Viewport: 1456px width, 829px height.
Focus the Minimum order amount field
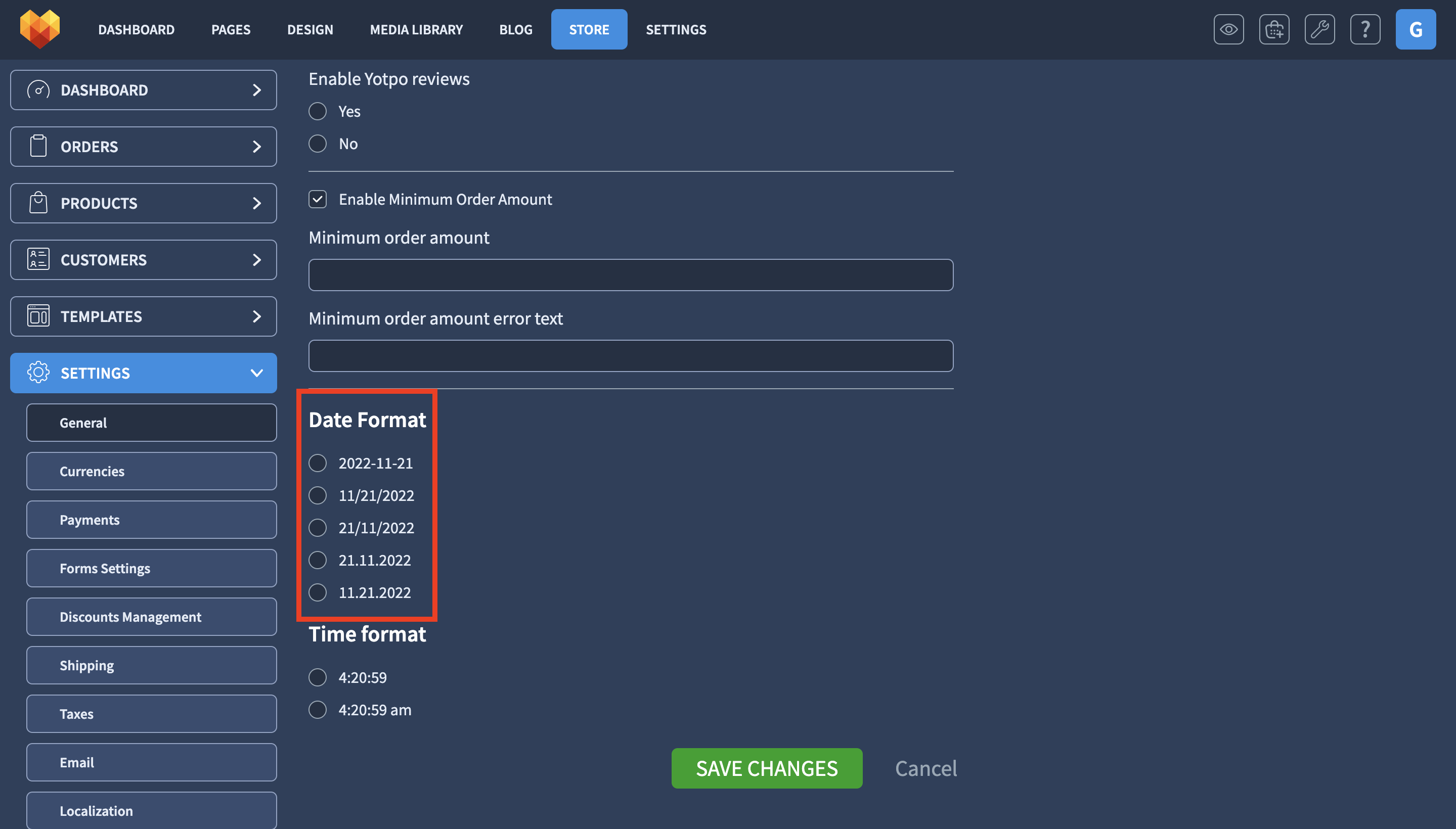[x=631, y=275]
